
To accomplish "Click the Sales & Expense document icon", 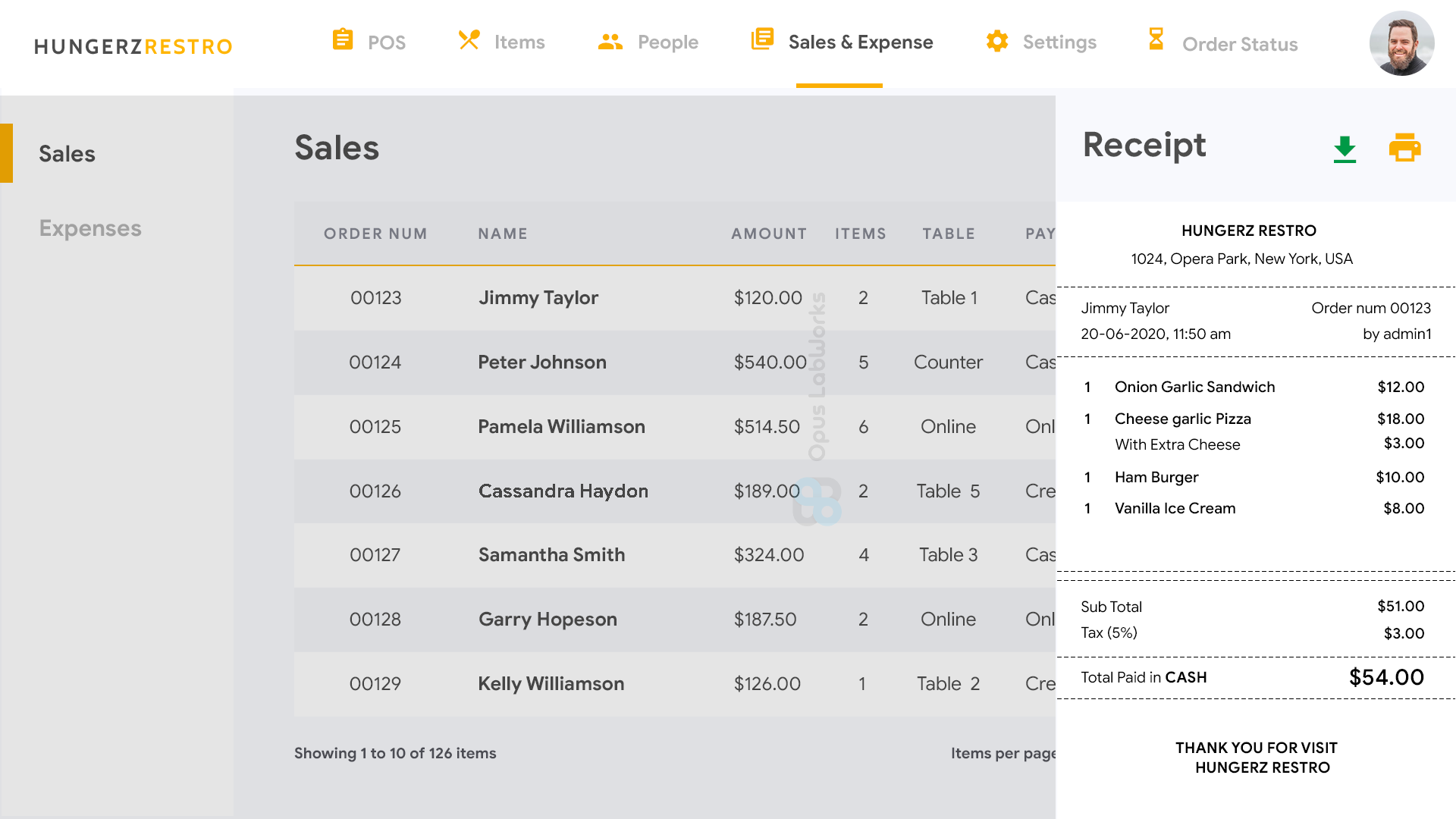I will click(762, 39).
